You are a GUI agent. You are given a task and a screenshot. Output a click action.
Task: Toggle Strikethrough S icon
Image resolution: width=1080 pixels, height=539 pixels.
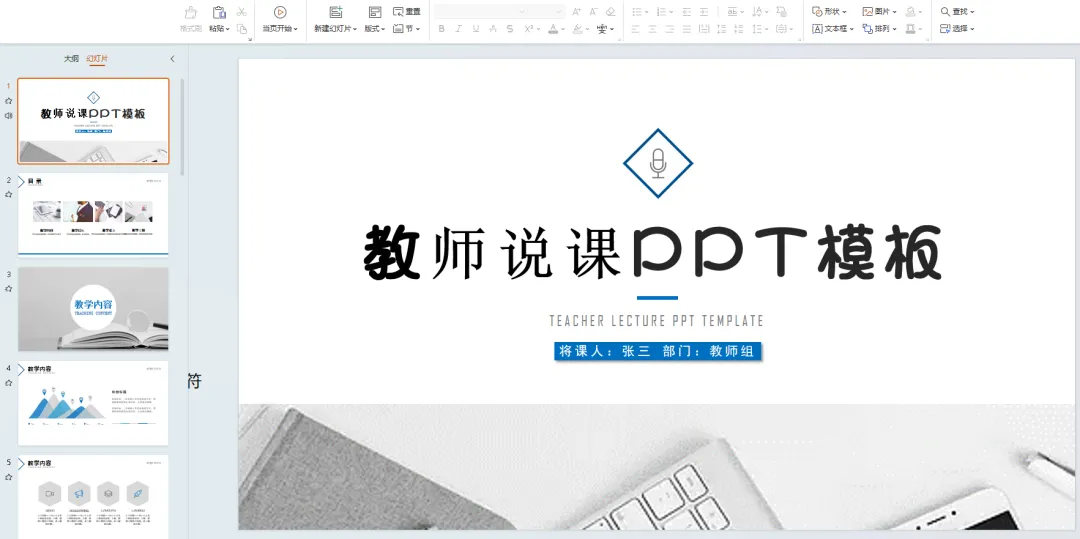510,29
